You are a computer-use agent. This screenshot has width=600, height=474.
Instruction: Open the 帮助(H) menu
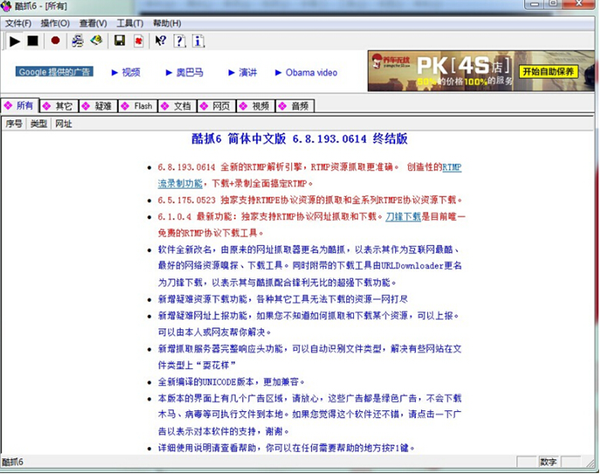167,24
